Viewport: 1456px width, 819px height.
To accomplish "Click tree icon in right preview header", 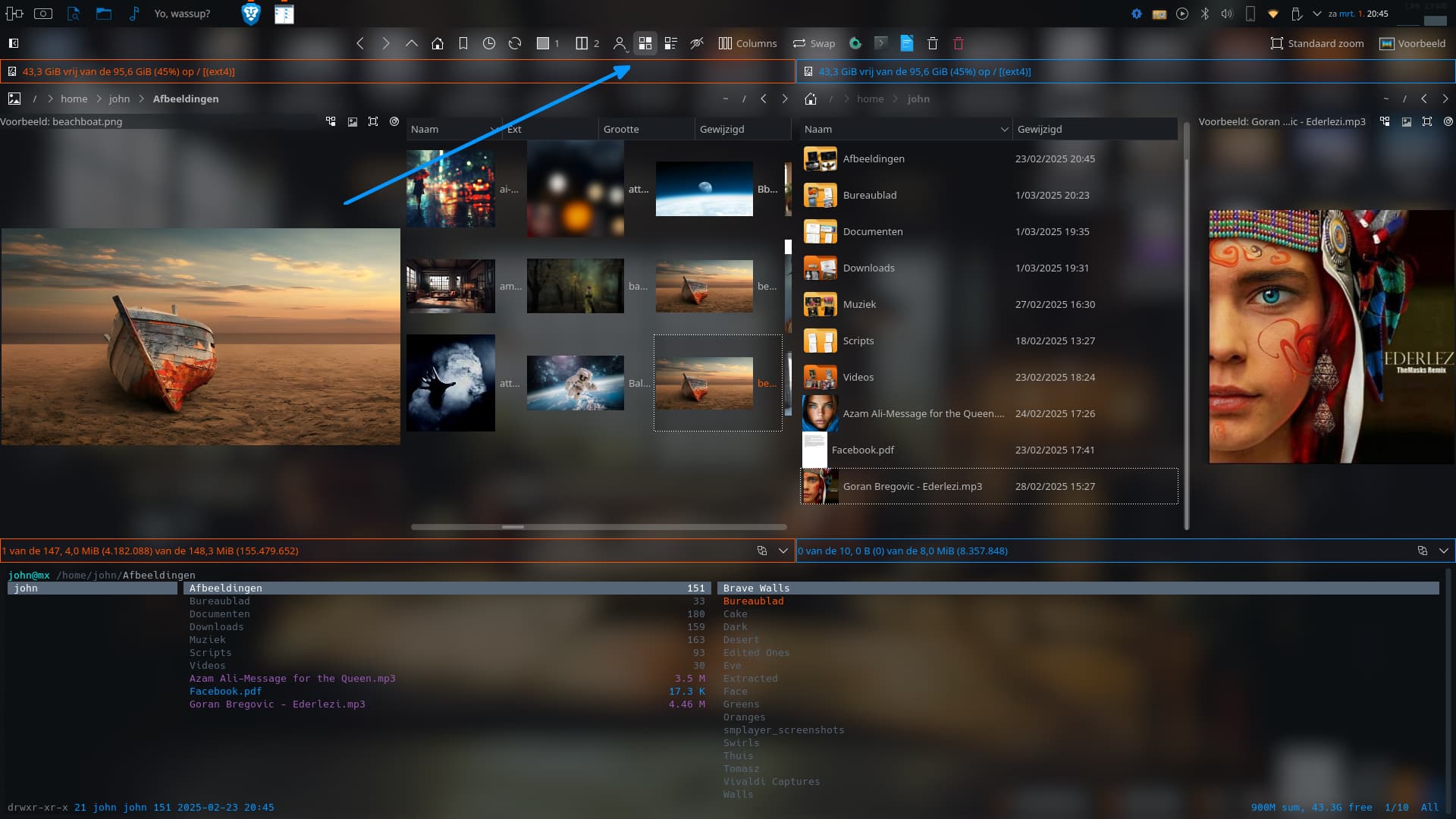I will pos(1385,121).
